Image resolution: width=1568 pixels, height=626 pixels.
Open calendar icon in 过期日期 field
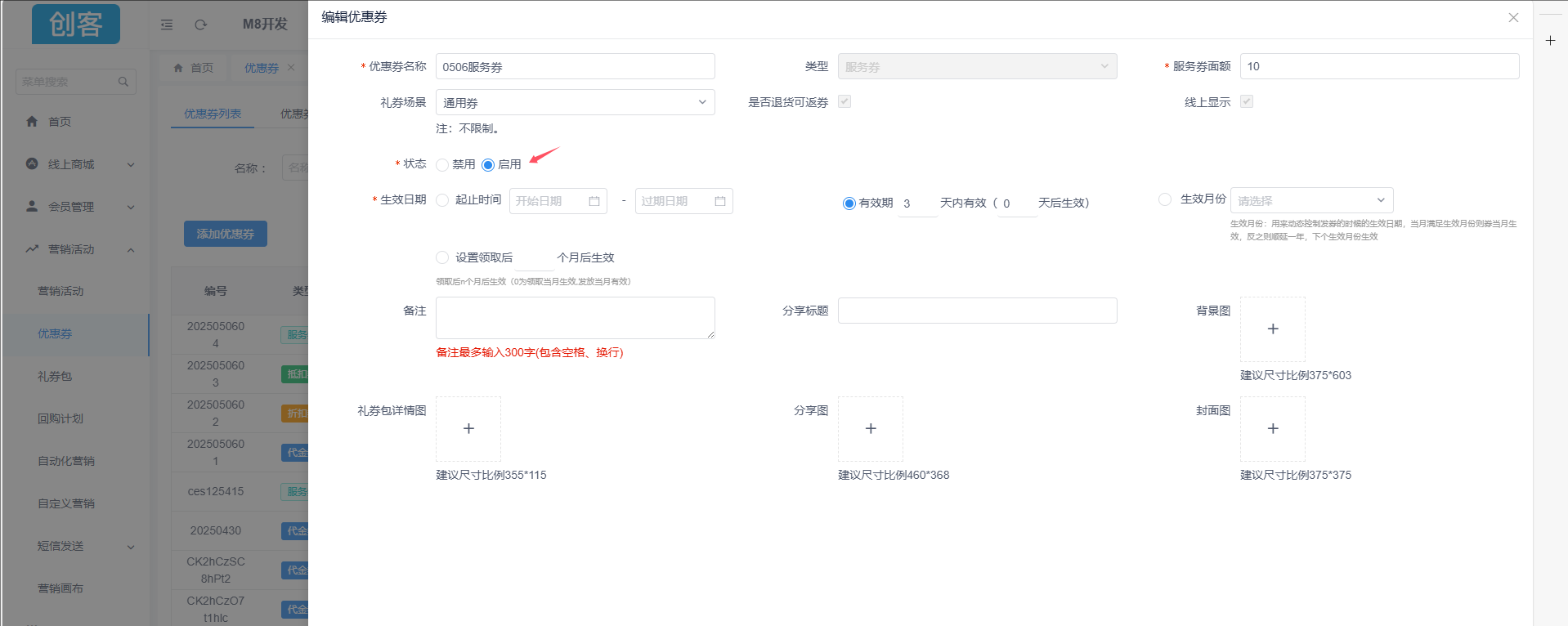(720, 201)
